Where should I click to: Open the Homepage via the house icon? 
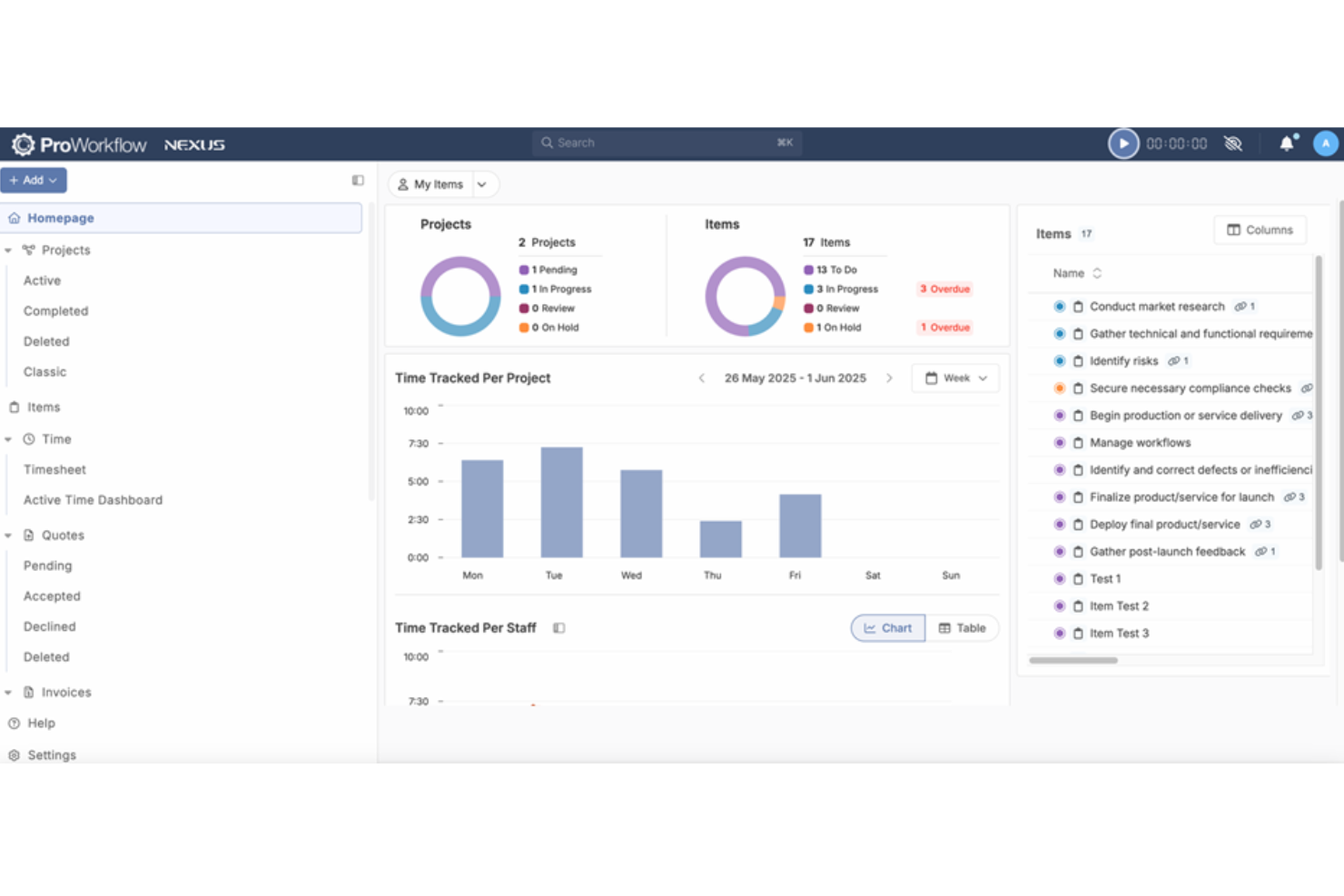[x=15, y=218]
